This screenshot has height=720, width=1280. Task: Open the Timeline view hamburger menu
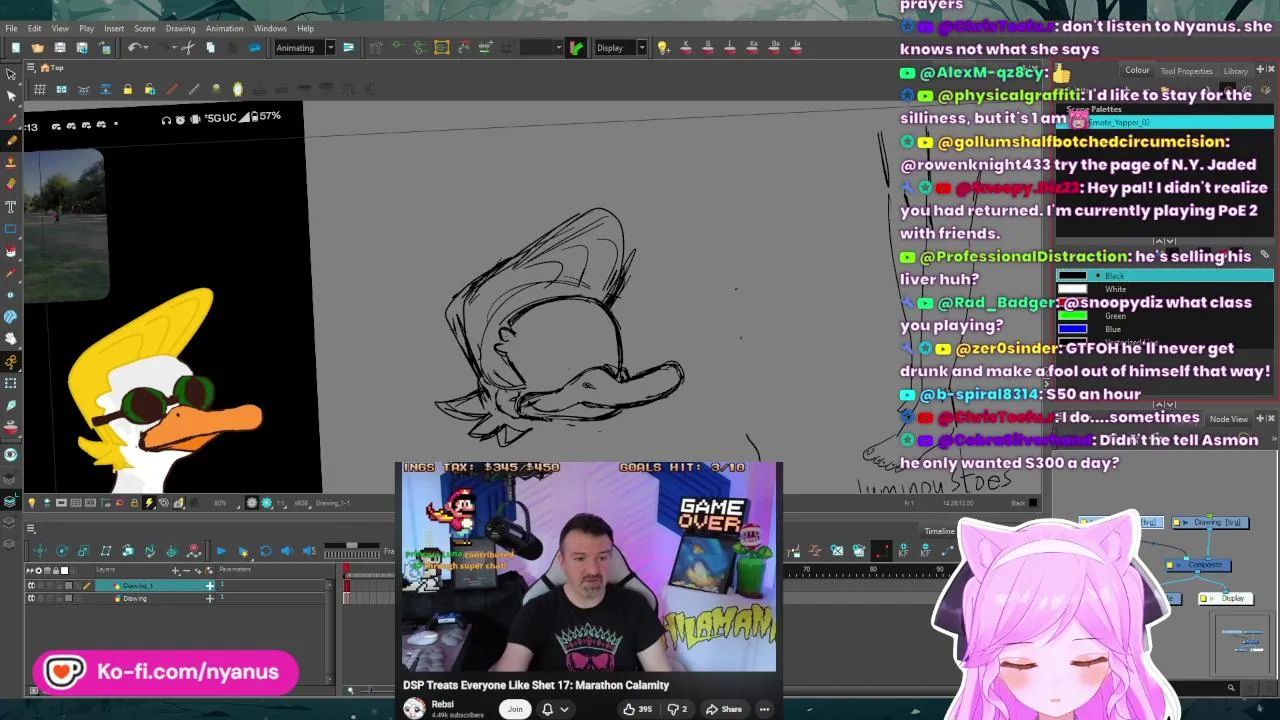[x=31, y=529]
